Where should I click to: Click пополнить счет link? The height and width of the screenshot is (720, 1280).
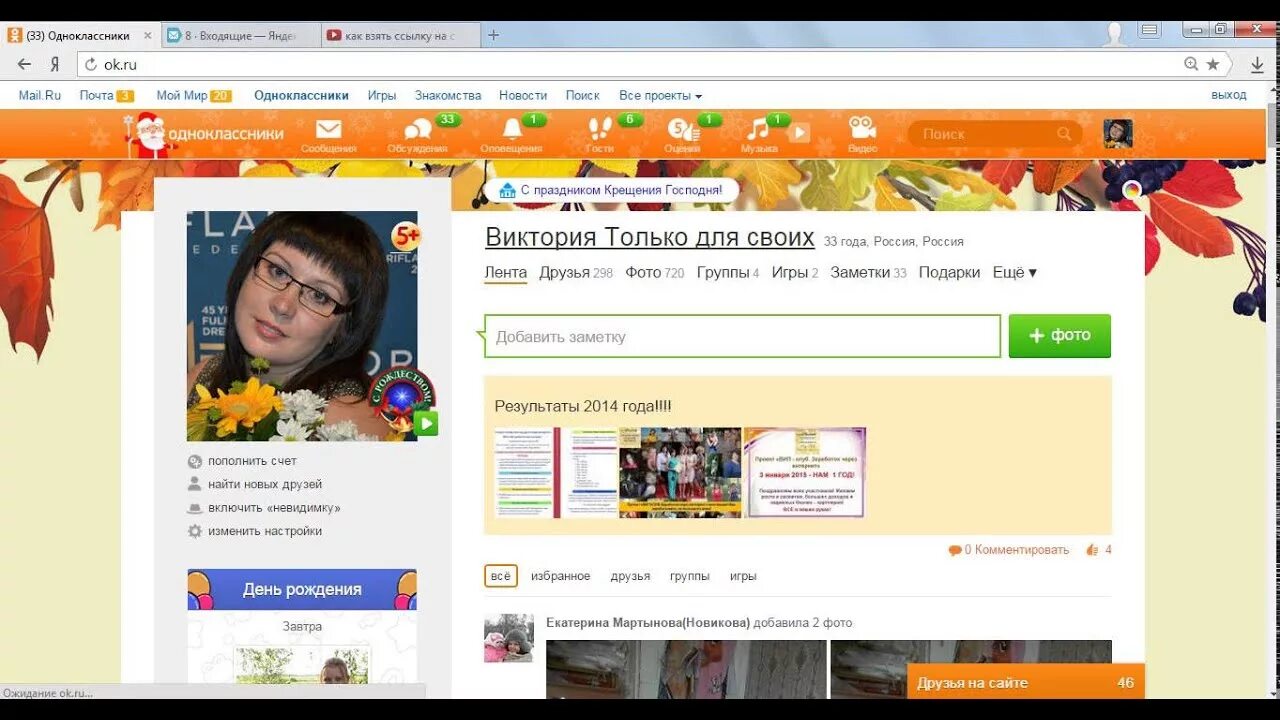(252, 461)
